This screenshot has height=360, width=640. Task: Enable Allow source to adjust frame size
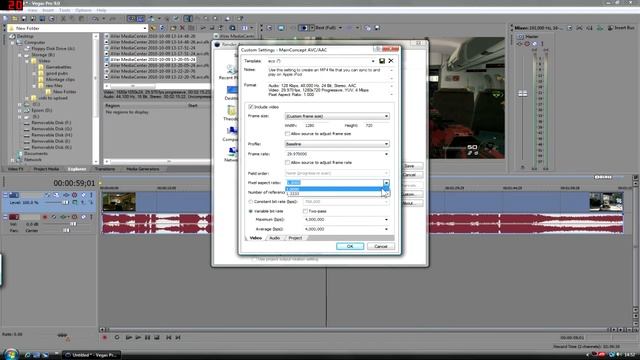tap(287, 134)
